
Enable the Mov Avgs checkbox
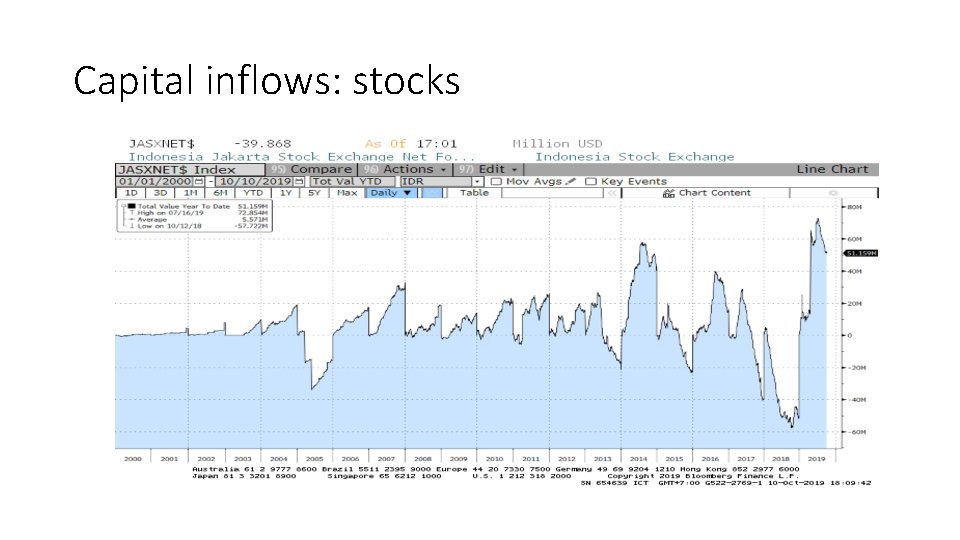point(496,181)
